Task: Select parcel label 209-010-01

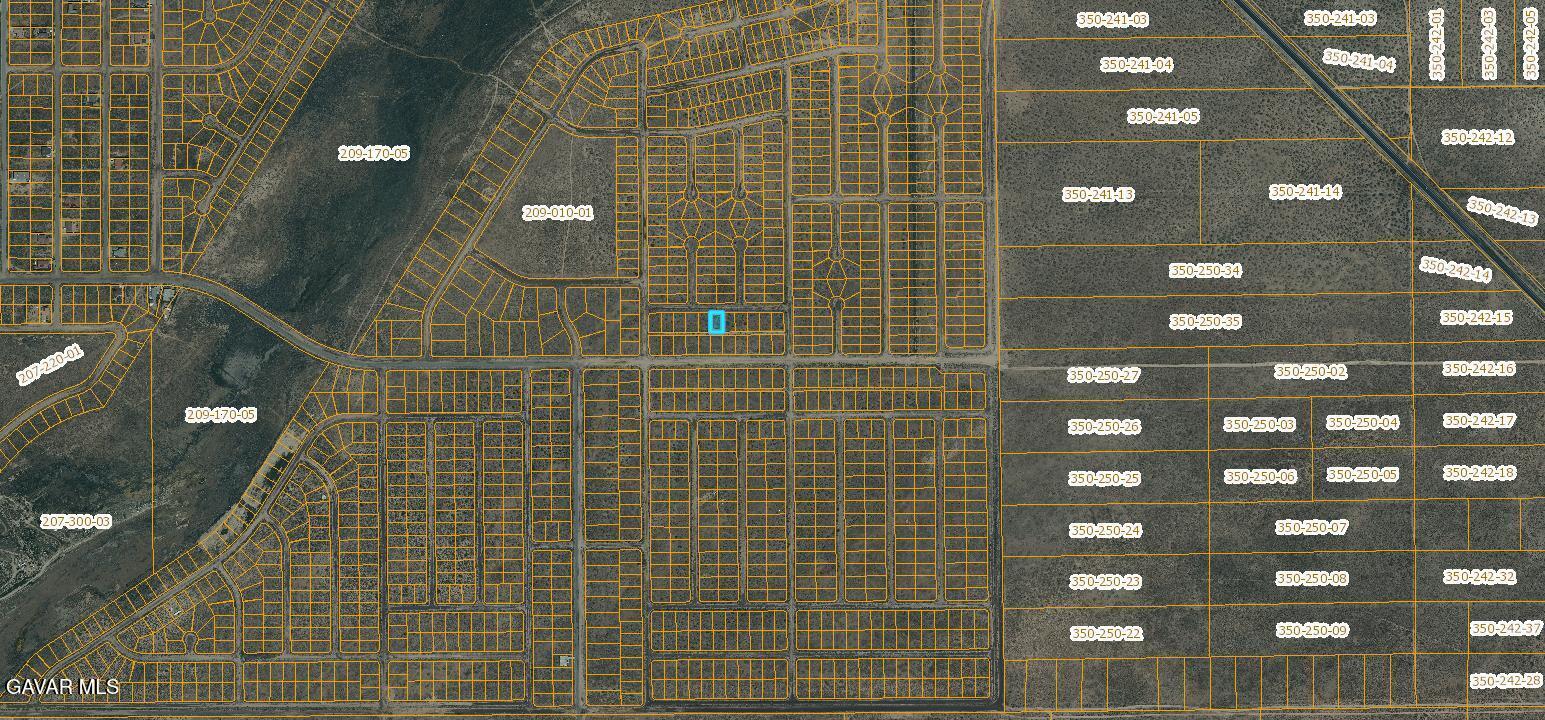Action: tap(558, 213)
